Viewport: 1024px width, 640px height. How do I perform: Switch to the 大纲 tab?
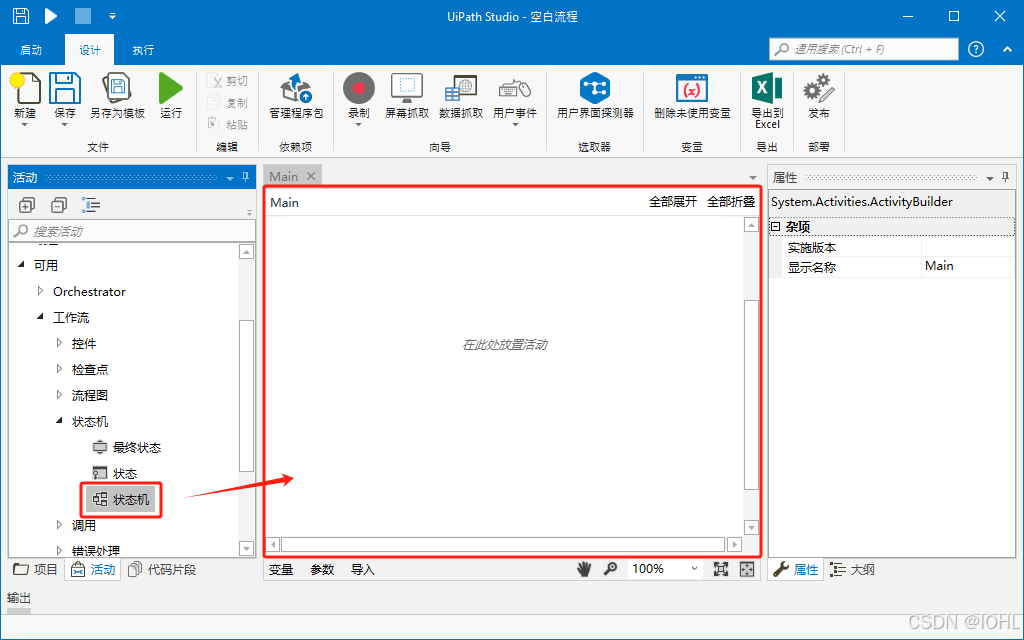[x=852, y=569]
